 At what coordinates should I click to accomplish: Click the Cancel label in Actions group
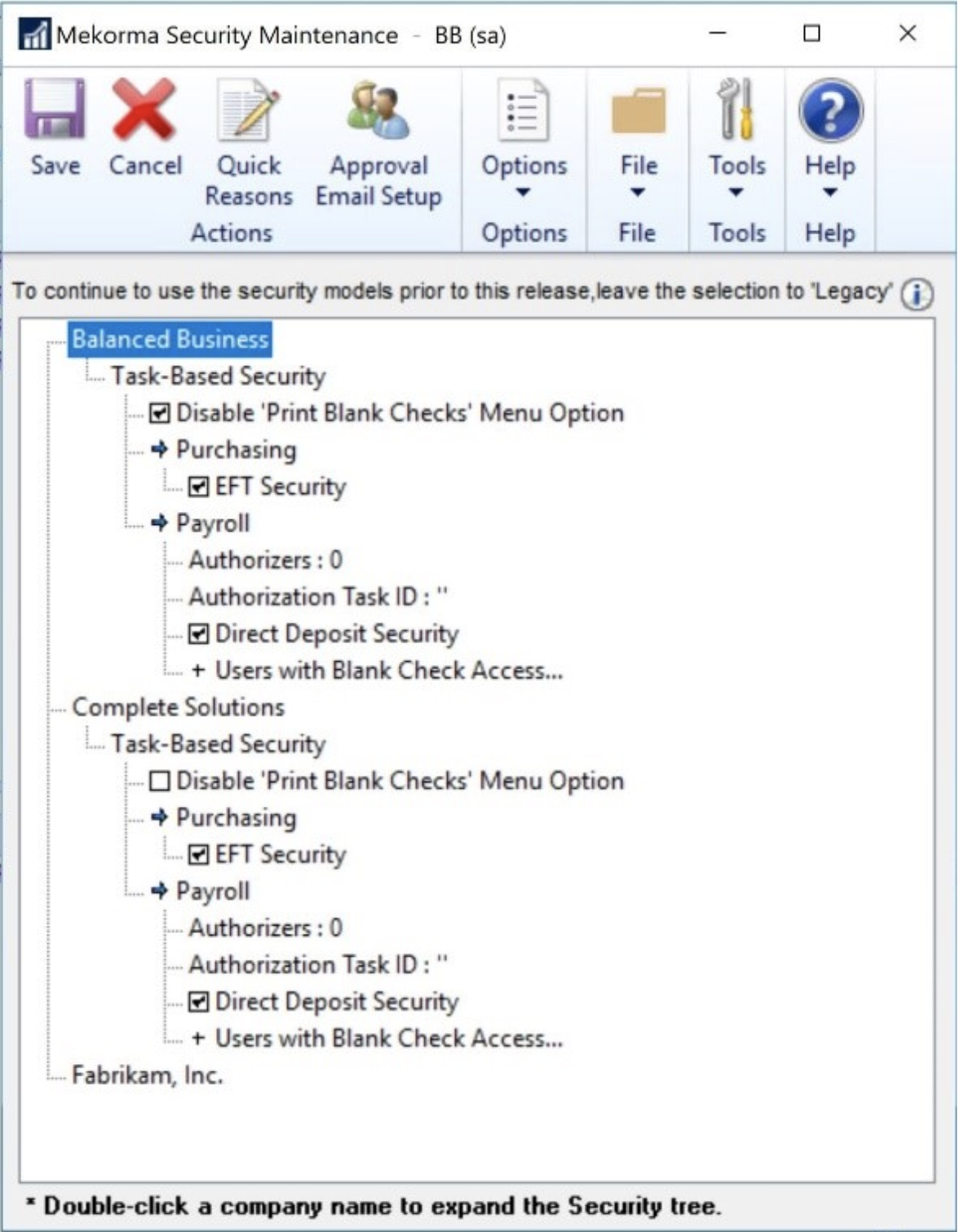pyautogui.click(x=146, y=165)
